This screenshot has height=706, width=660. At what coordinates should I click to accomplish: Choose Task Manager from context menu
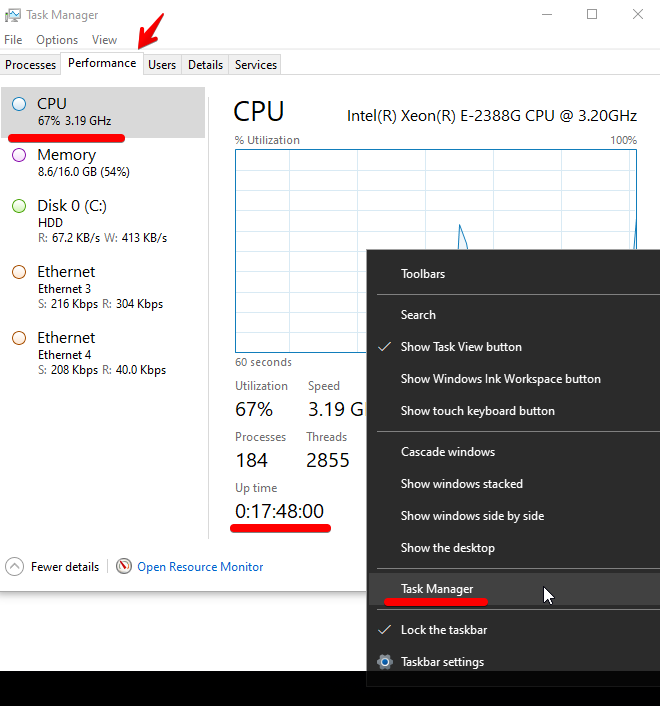(x=437, y=589)
